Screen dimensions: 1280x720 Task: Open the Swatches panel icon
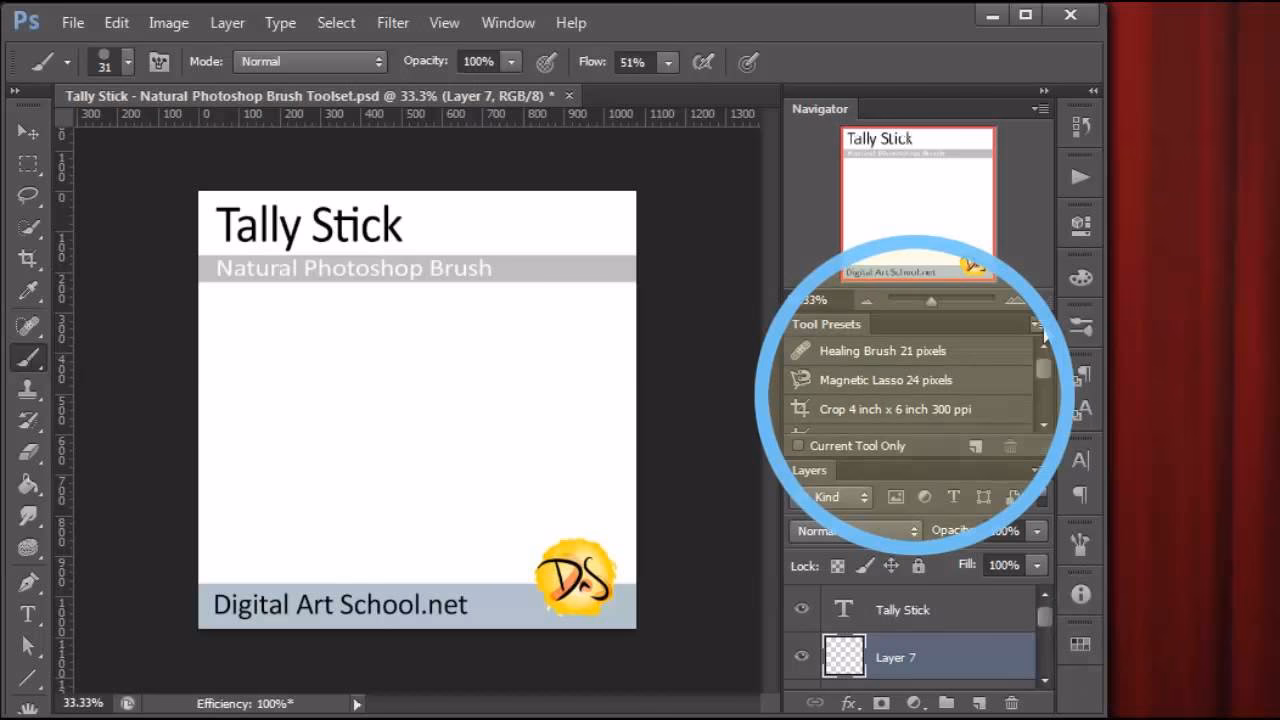[1080, 276]
